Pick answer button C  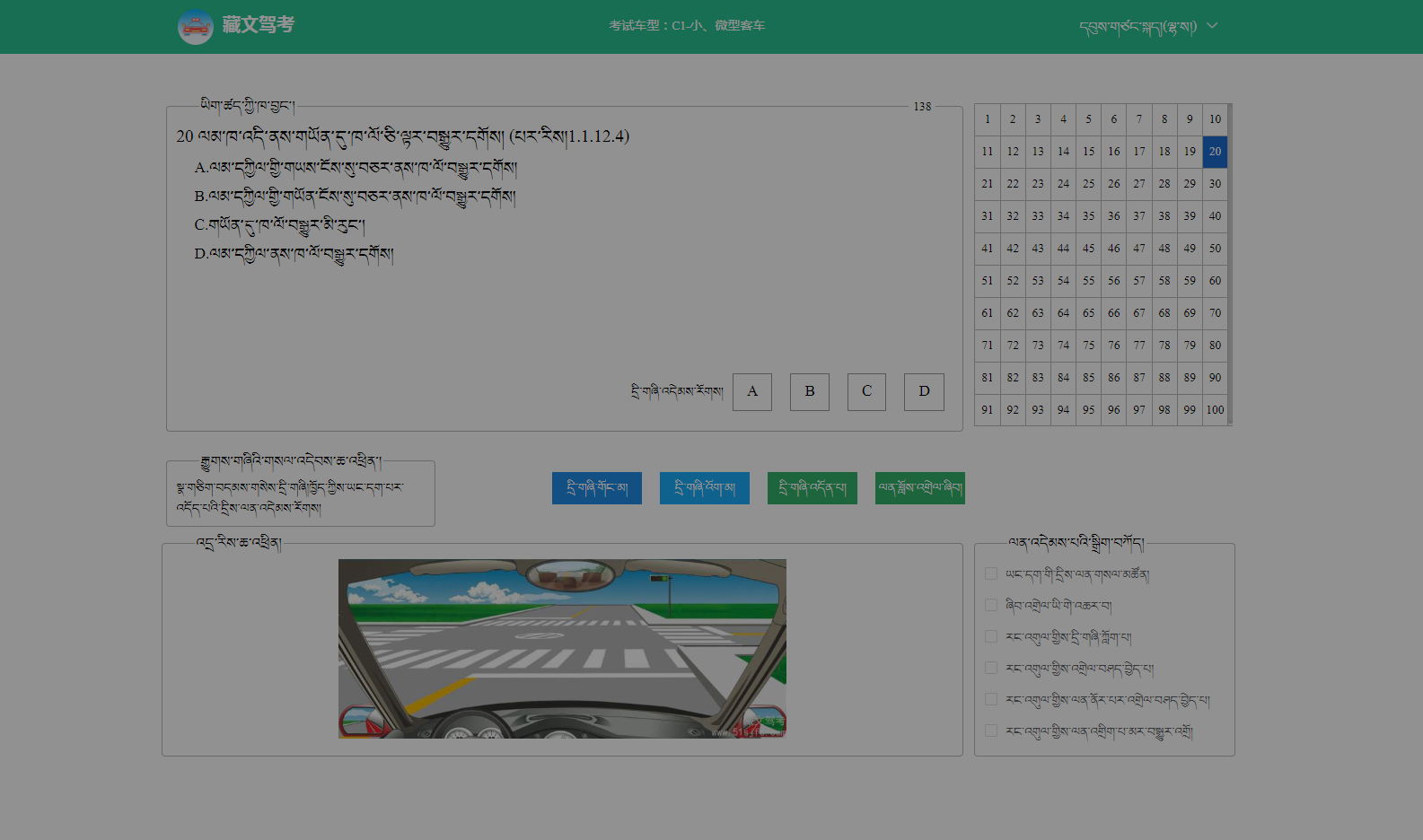pos(866,392)
